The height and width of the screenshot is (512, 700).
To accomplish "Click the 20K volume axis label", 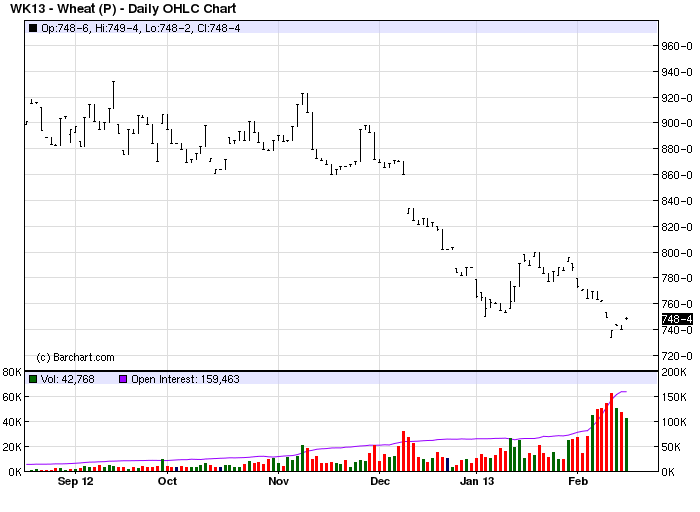I will (x=12, y=447).
